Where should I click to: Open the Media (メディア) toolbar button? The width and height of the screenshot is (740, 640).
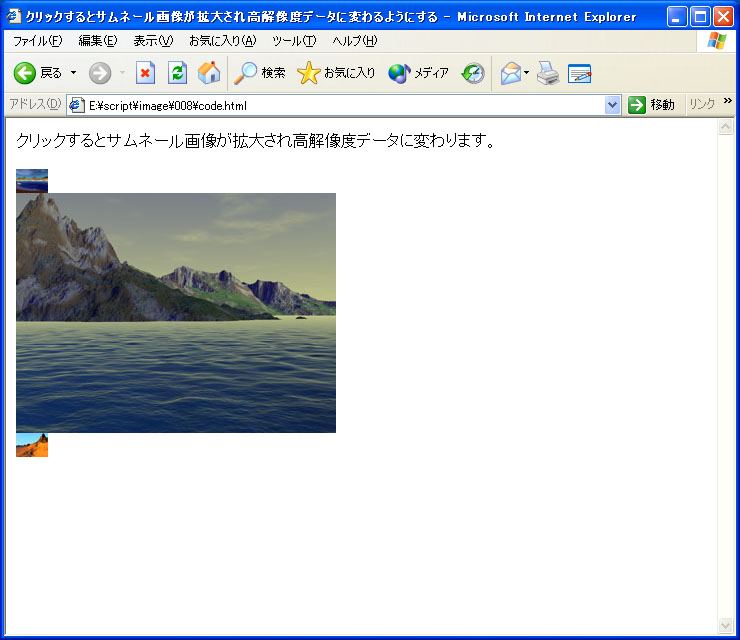point(418,73)
